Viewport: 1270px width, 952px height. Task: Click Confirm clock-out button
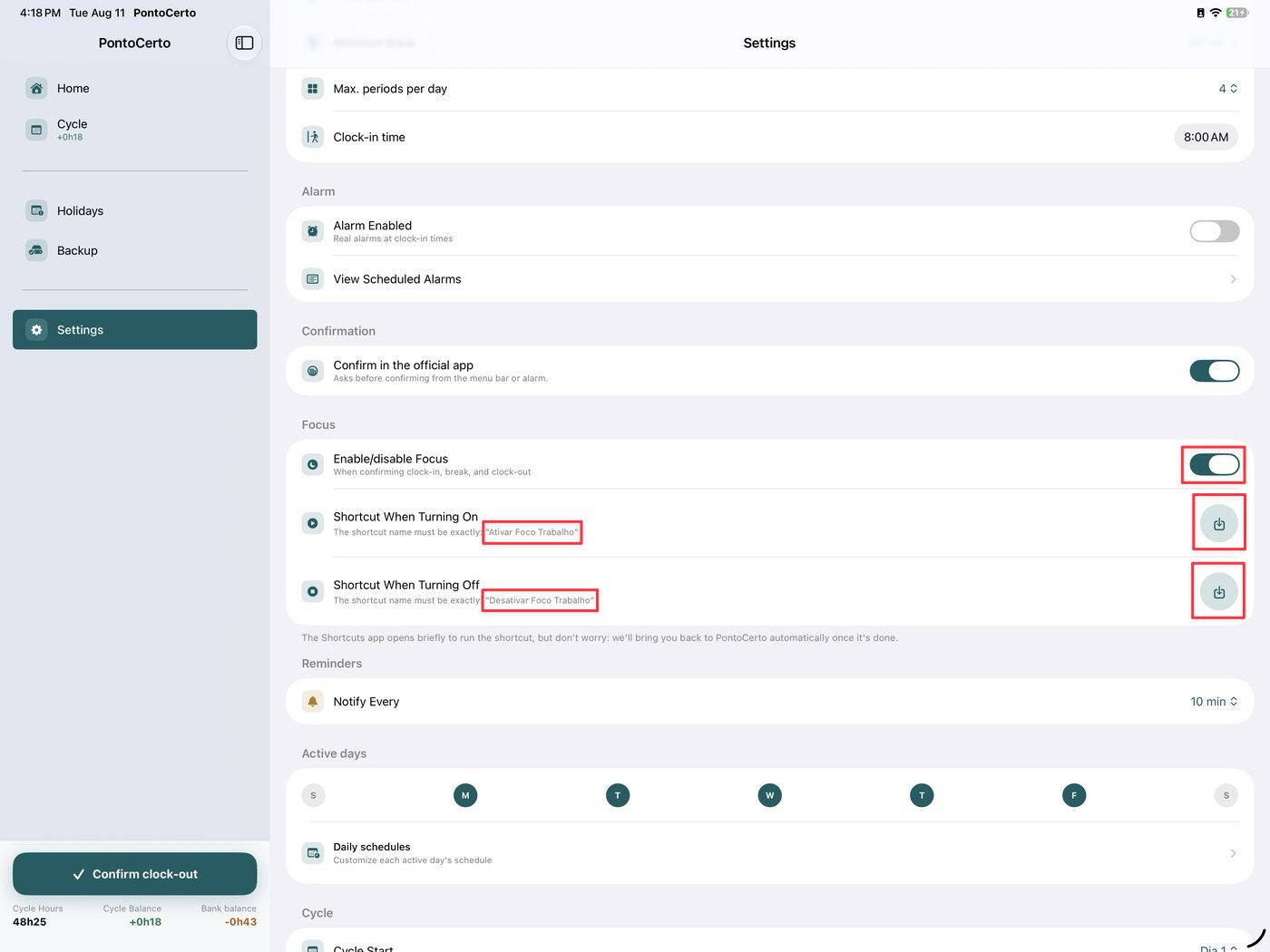pyautogui.click(x=135, y=874)
